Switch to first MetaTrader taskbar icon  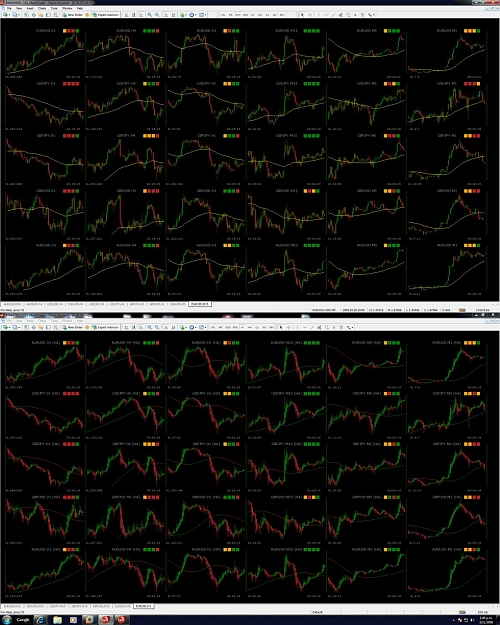tap(105, 620)
